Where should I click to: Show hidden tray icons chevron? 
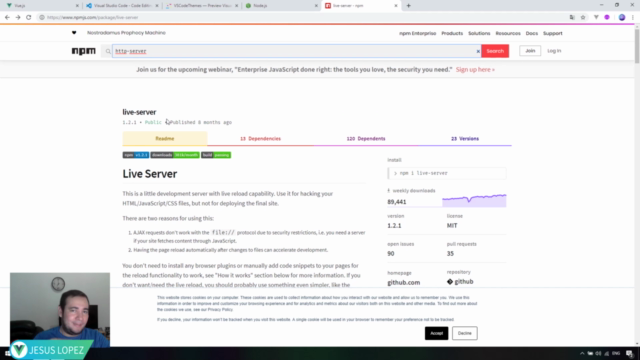pos(582,353)
